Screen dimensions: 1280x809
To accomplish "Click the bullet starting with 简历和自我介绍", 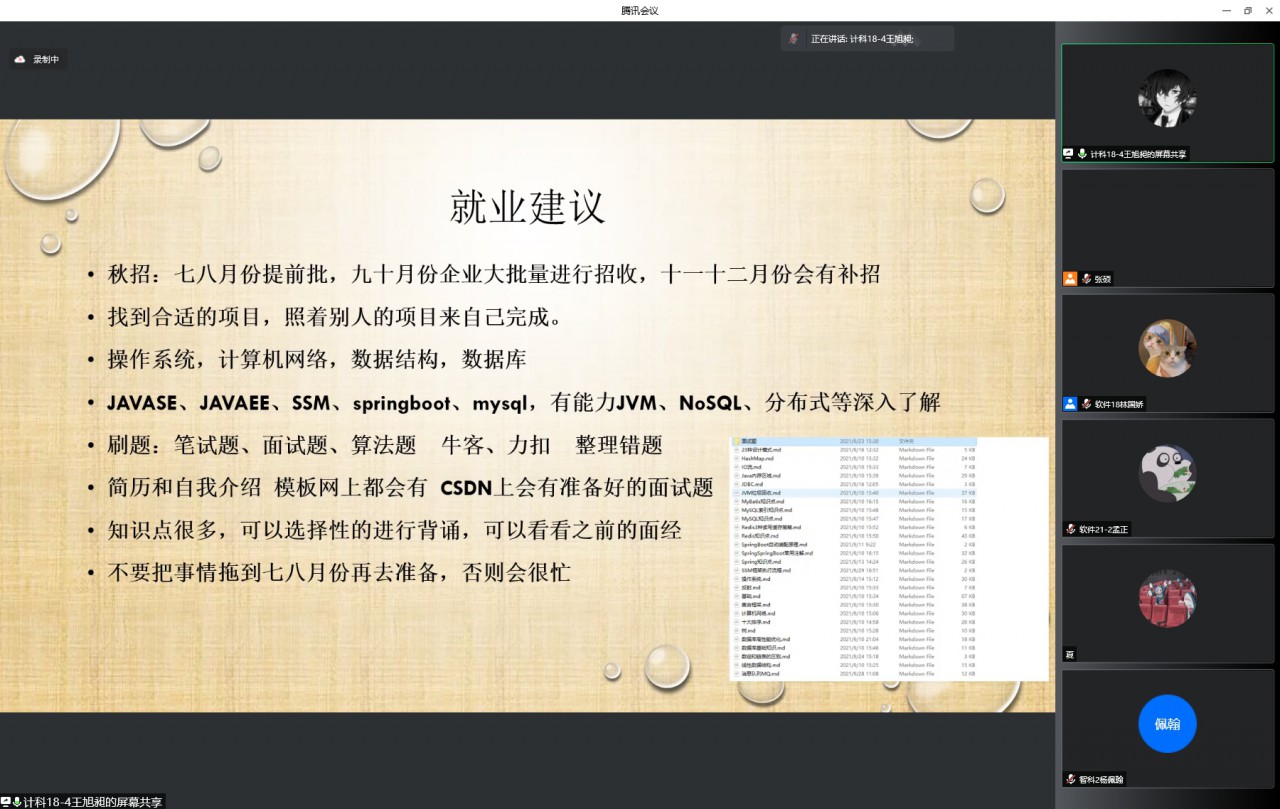I will [x=411, y=487].
